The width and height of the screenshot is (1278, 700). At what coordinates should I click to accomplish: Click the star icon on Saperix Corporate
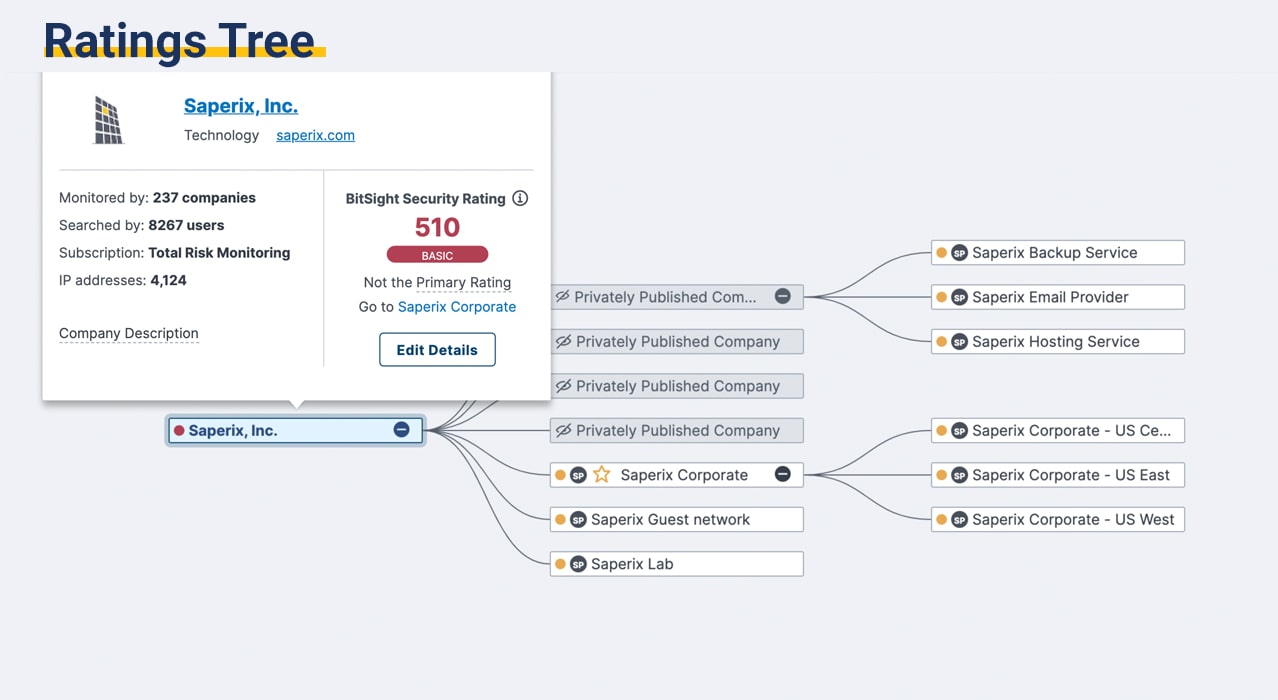coord(601,475)
